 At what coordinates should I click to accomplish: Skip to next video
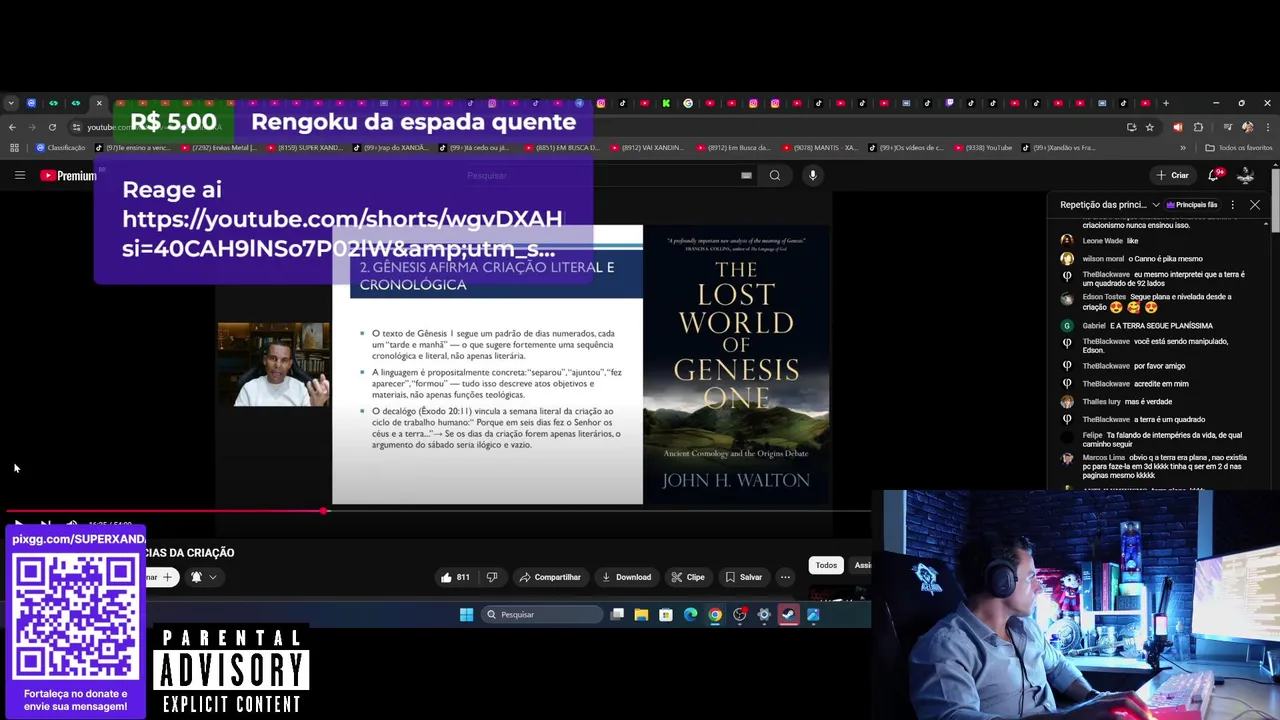pos(45,524)
